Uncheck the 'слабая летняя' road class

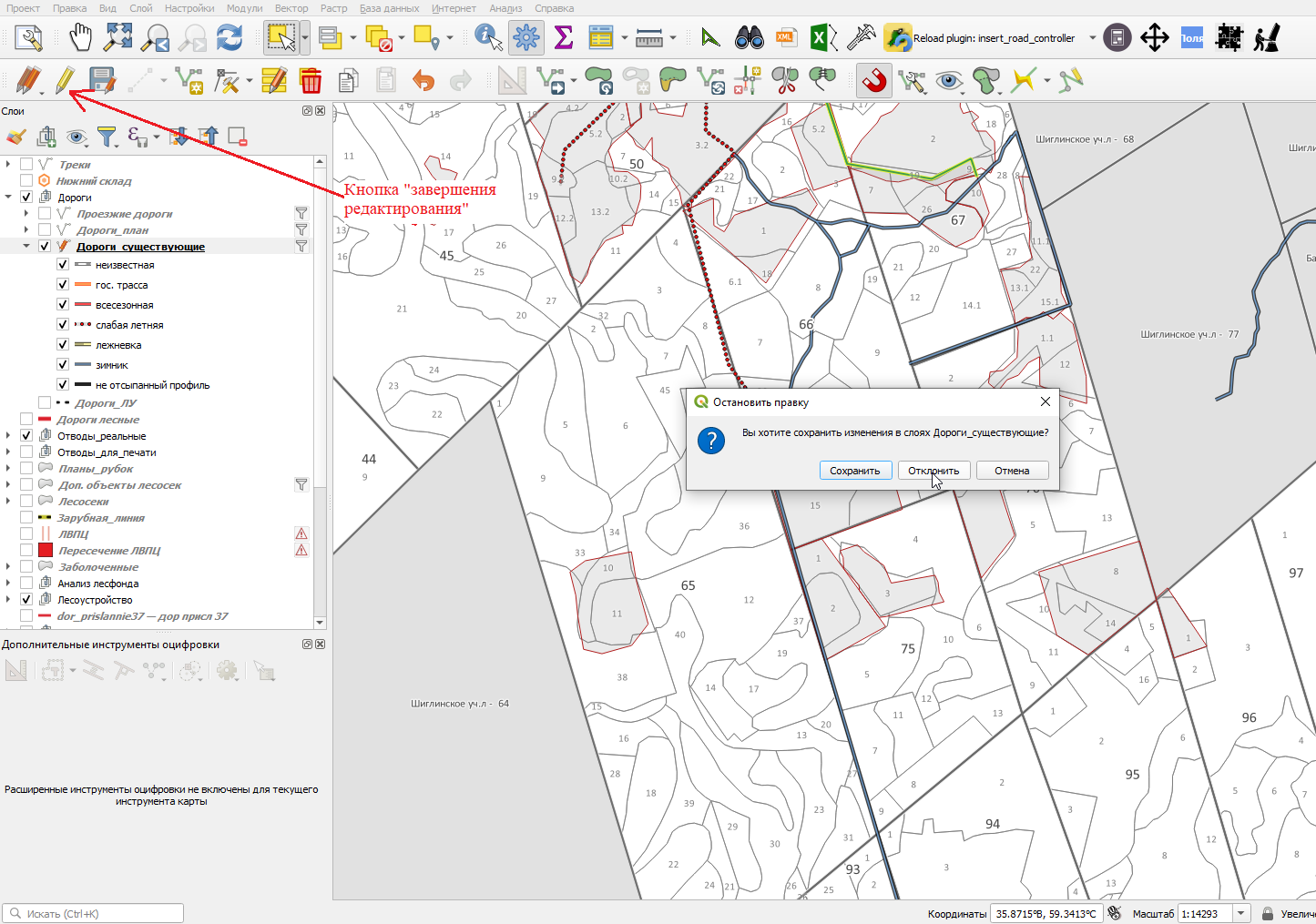point(63,325)
